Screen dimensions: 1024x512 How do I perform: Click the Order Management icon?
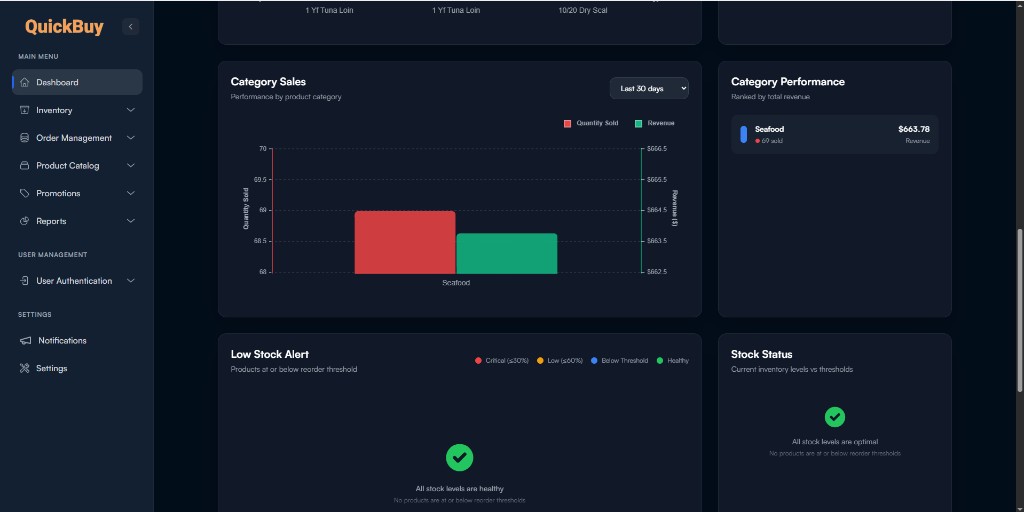pos(24,138)
